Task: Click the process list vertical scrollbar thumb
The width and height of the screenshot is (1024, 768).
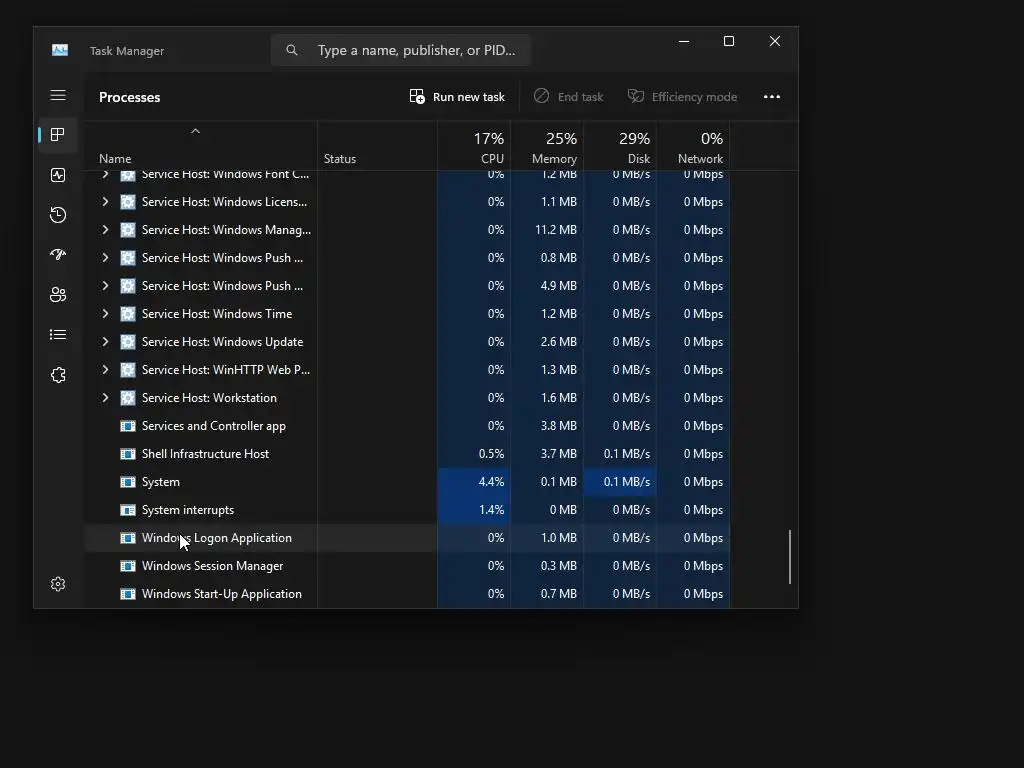Action: [790, 556]
